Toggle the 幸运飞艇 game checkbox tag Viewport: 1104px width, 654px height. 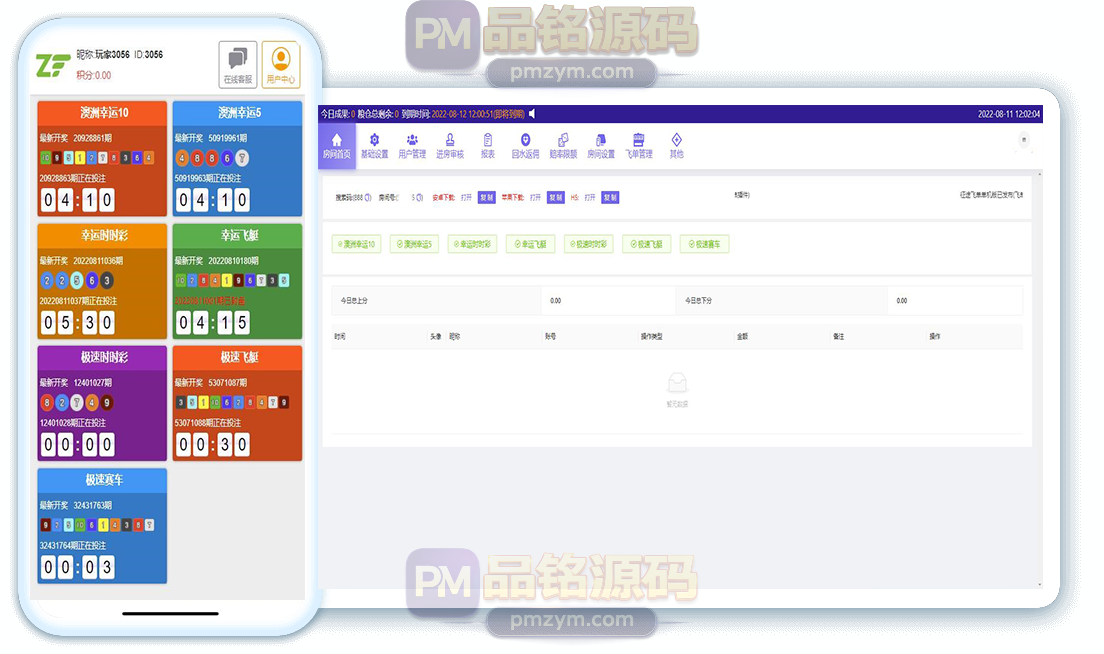(x=530, y=244)
